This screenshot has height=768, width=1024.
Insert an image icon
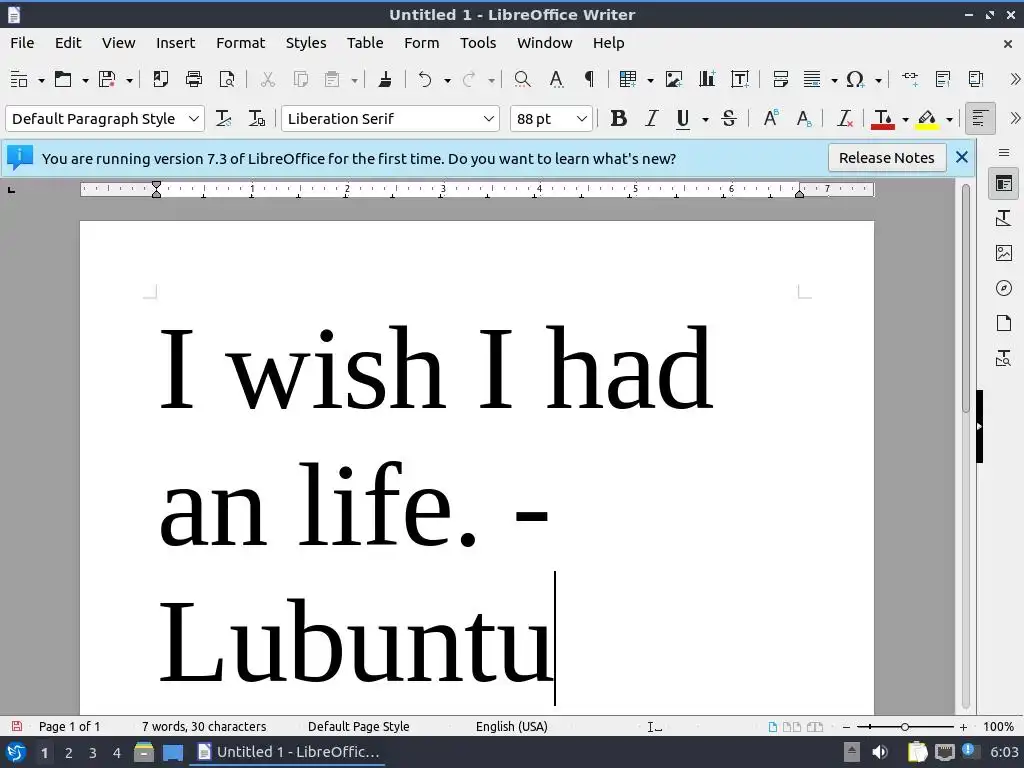(673, 80)
